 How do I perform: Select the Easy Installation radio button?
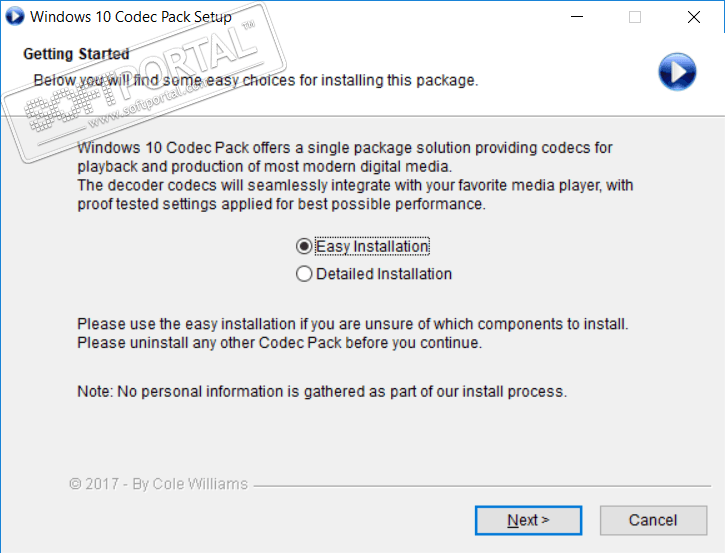tap(304, 246)
